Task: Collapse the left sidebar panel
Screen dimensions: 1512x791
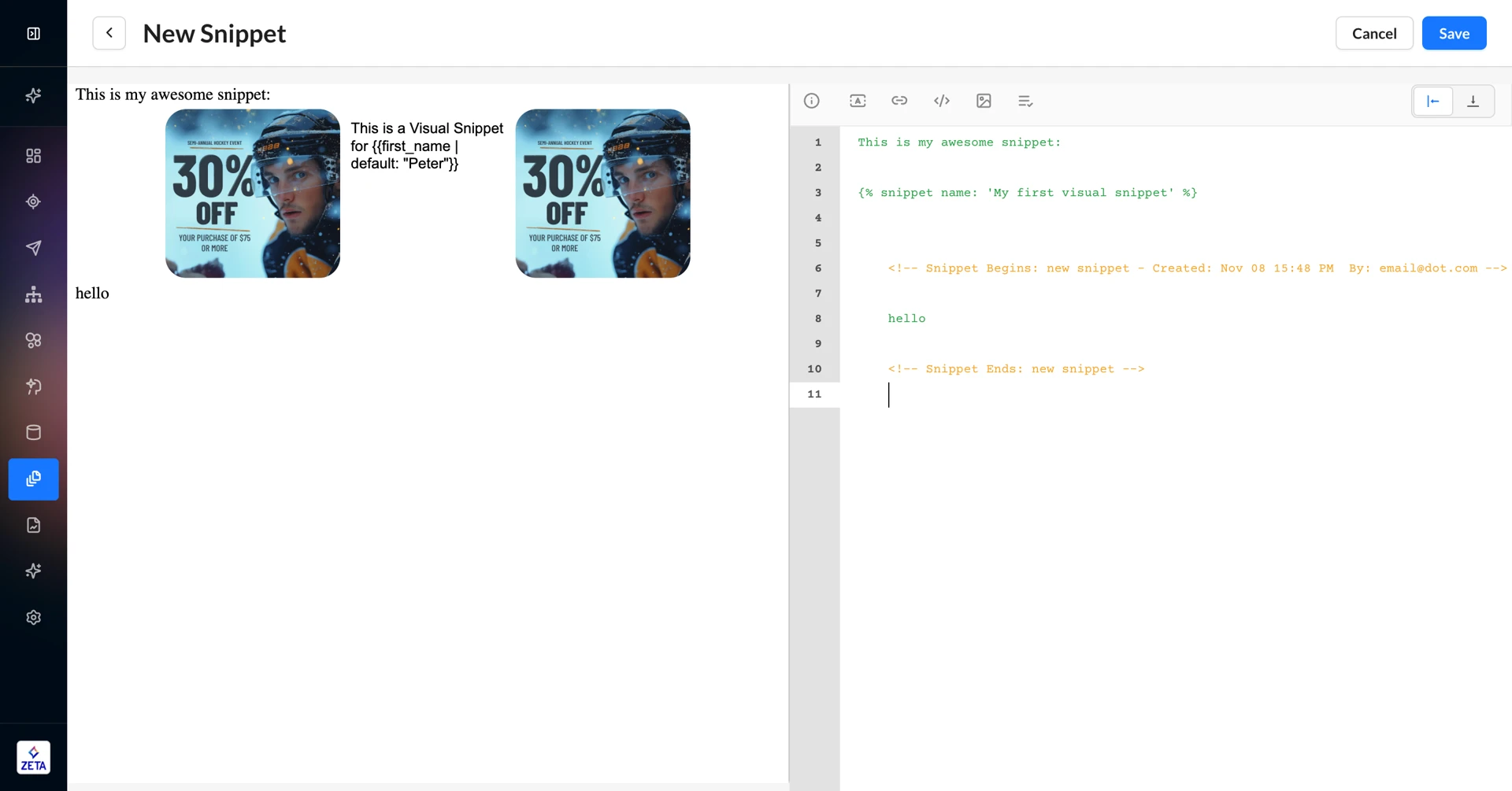Action: point(33,33)
